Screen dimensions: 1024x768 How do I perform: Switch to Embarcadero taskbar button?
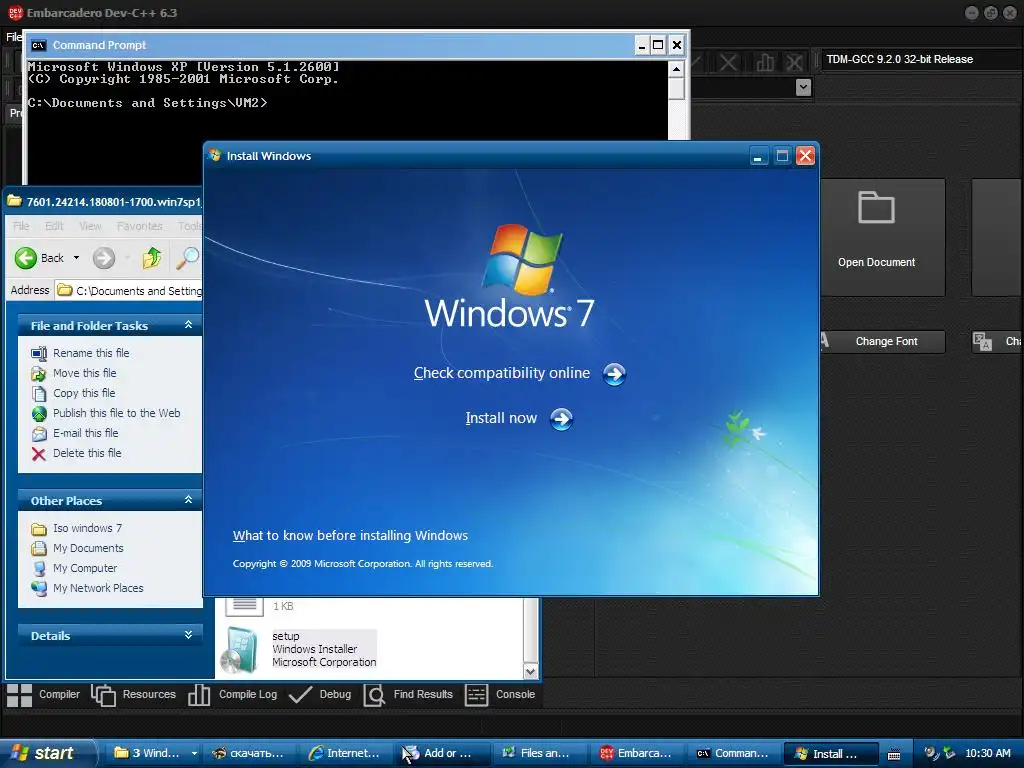click(x=636, y=754)
